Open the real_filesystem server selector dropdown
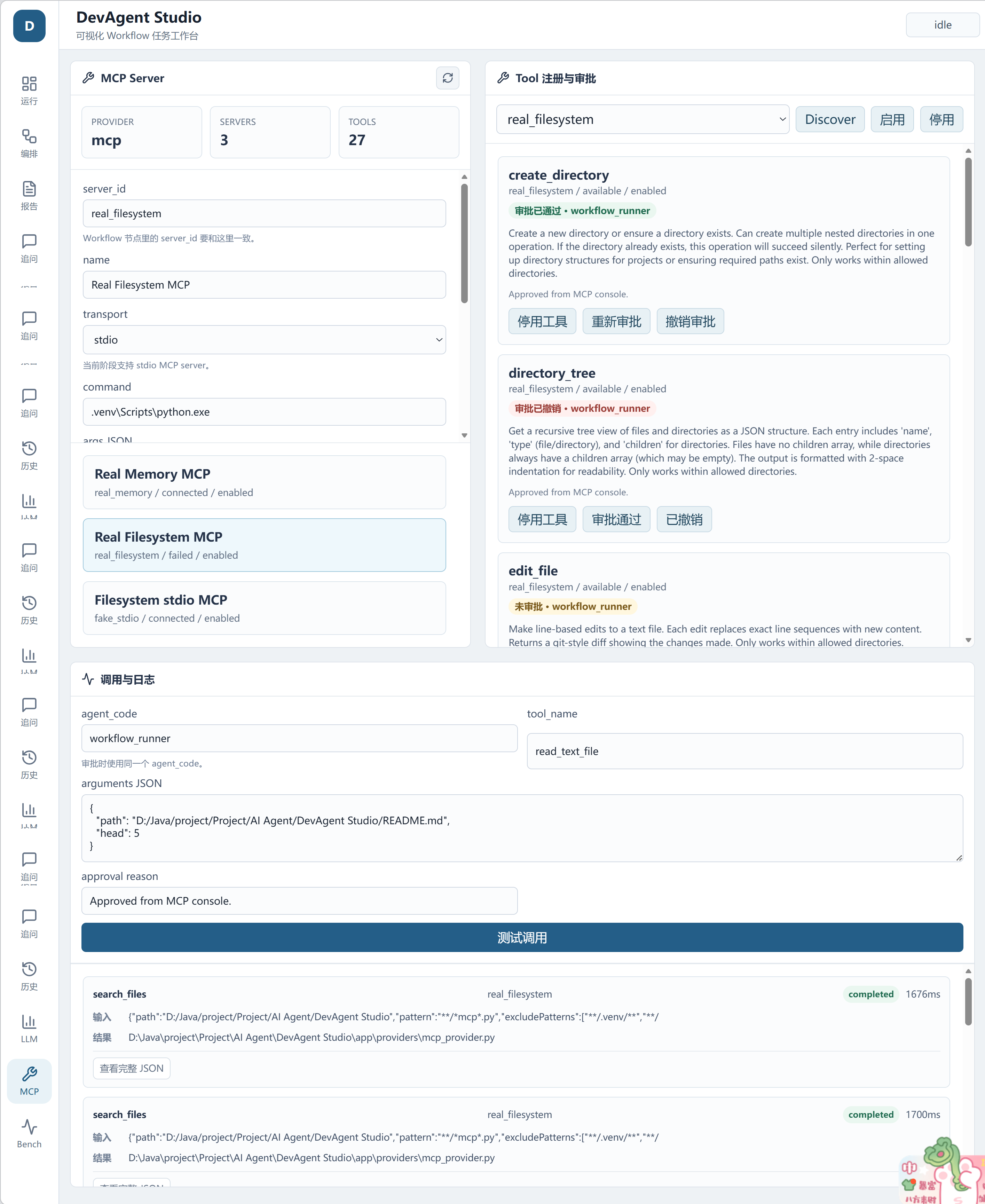 (642, 119)
